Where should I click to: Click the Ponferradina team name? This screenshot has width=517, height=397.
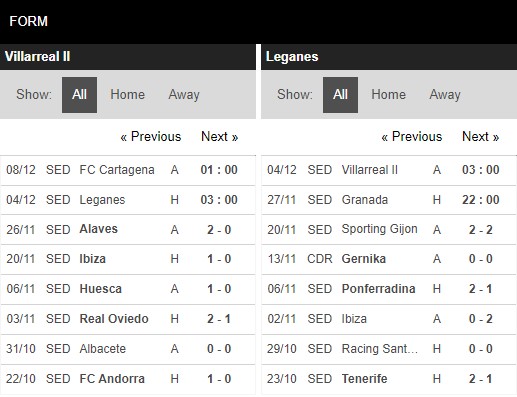tap(378, 289)
